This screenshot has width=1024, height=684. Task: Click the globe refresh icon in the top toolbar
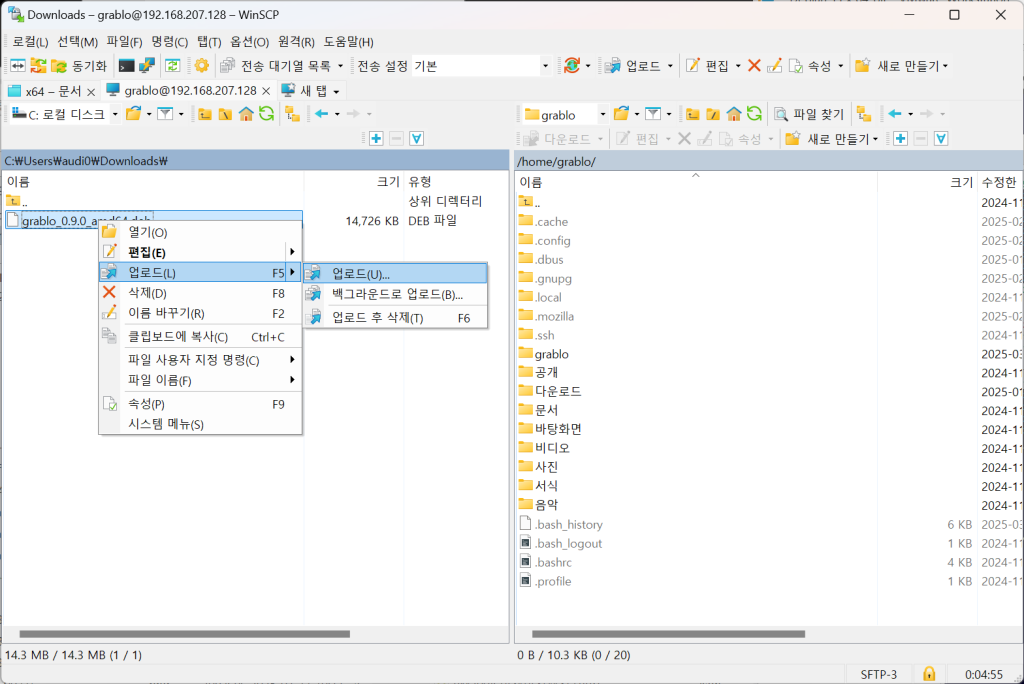click(572, 66)
